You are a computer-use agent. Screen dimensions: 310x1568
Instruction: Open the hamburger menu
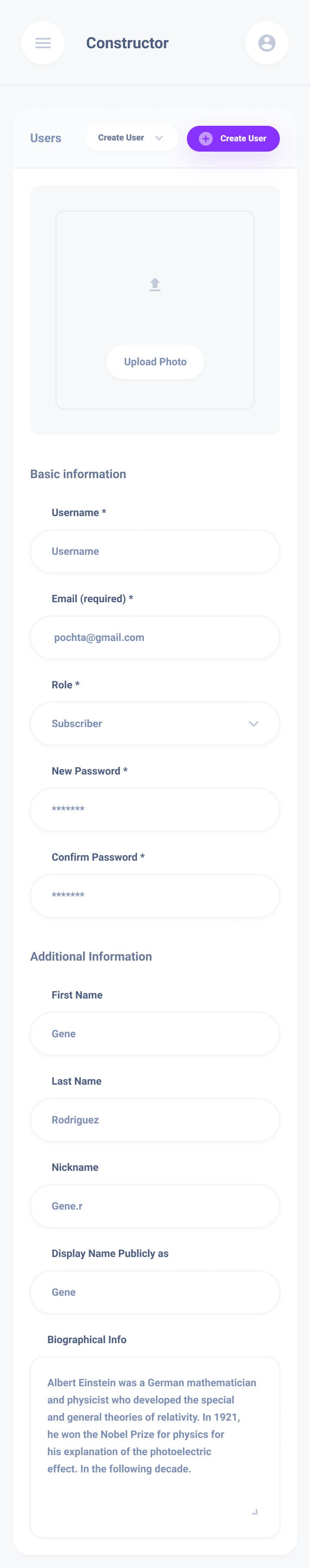click(43, 43)
